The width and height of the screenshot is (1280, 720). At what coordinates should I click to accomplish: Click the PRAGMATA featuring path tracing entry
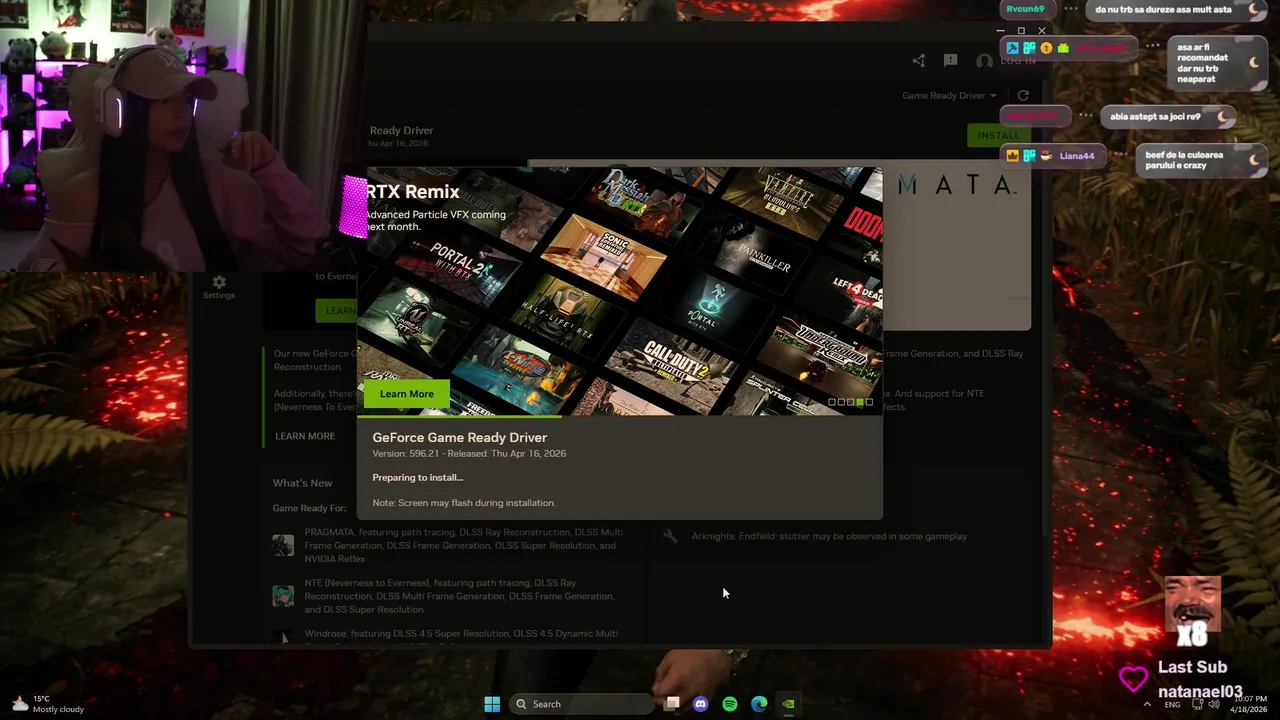tap(464, 545)
